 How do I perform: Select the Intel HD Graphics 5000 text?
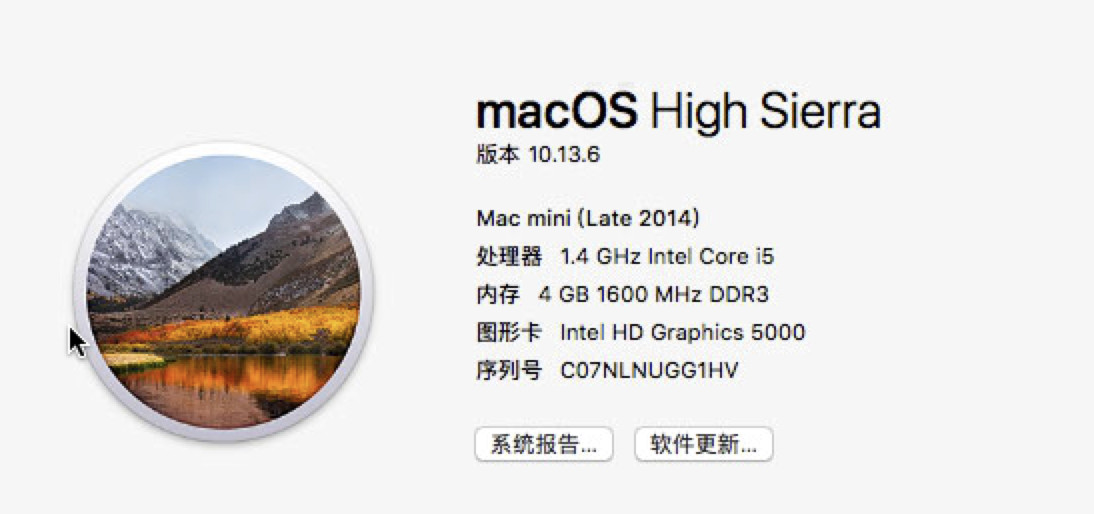682,332
